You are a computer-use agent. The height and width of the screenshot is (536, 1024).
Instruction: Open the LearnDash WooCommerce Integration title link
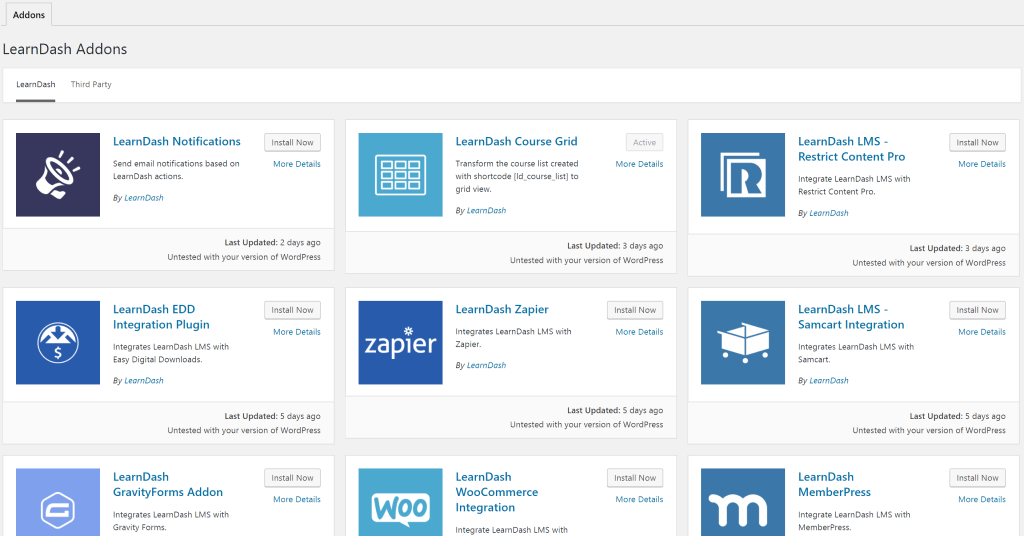(496, 492)
